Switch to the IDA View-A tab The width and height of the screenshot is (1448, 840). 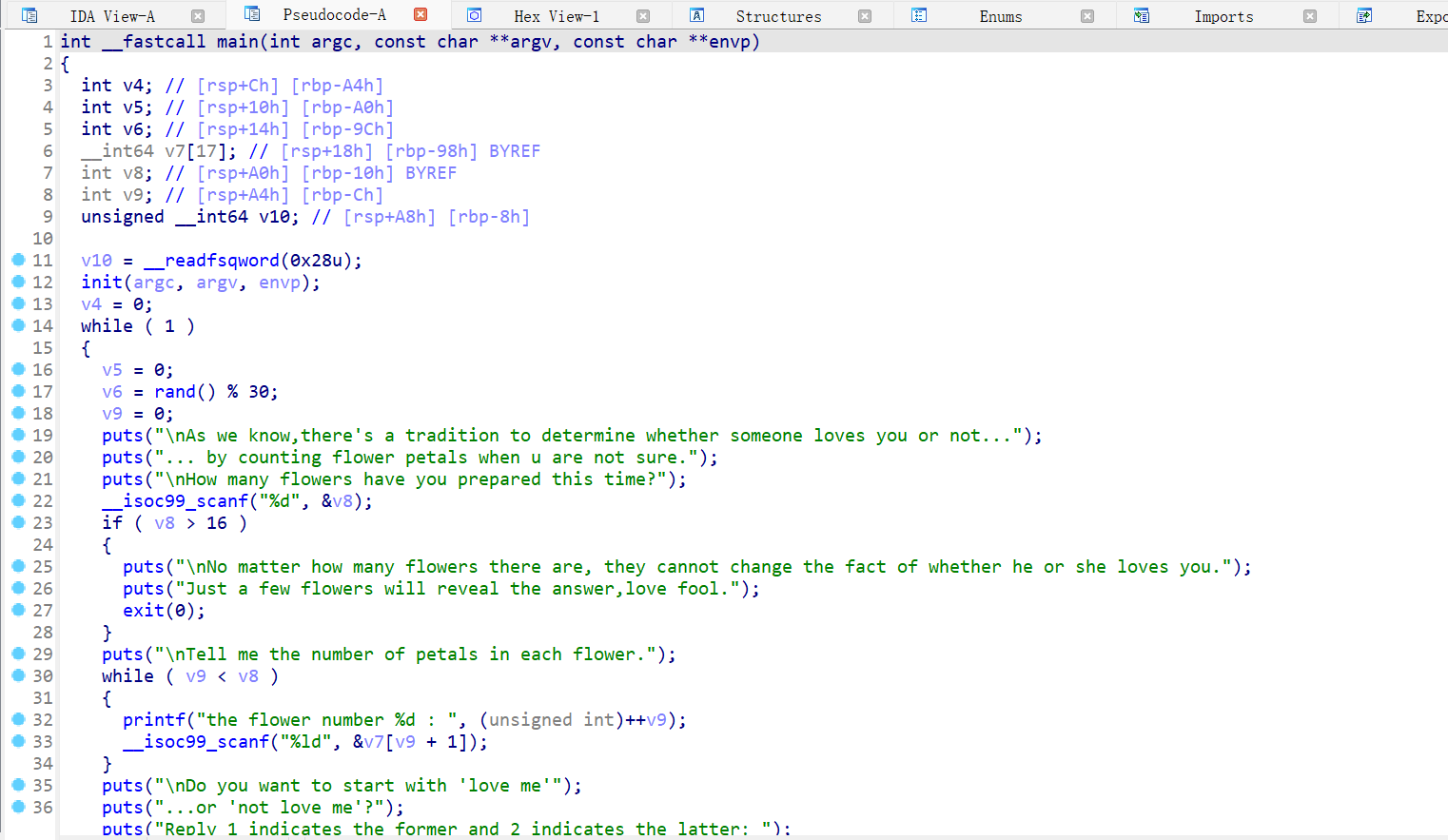tap(112, 16)
